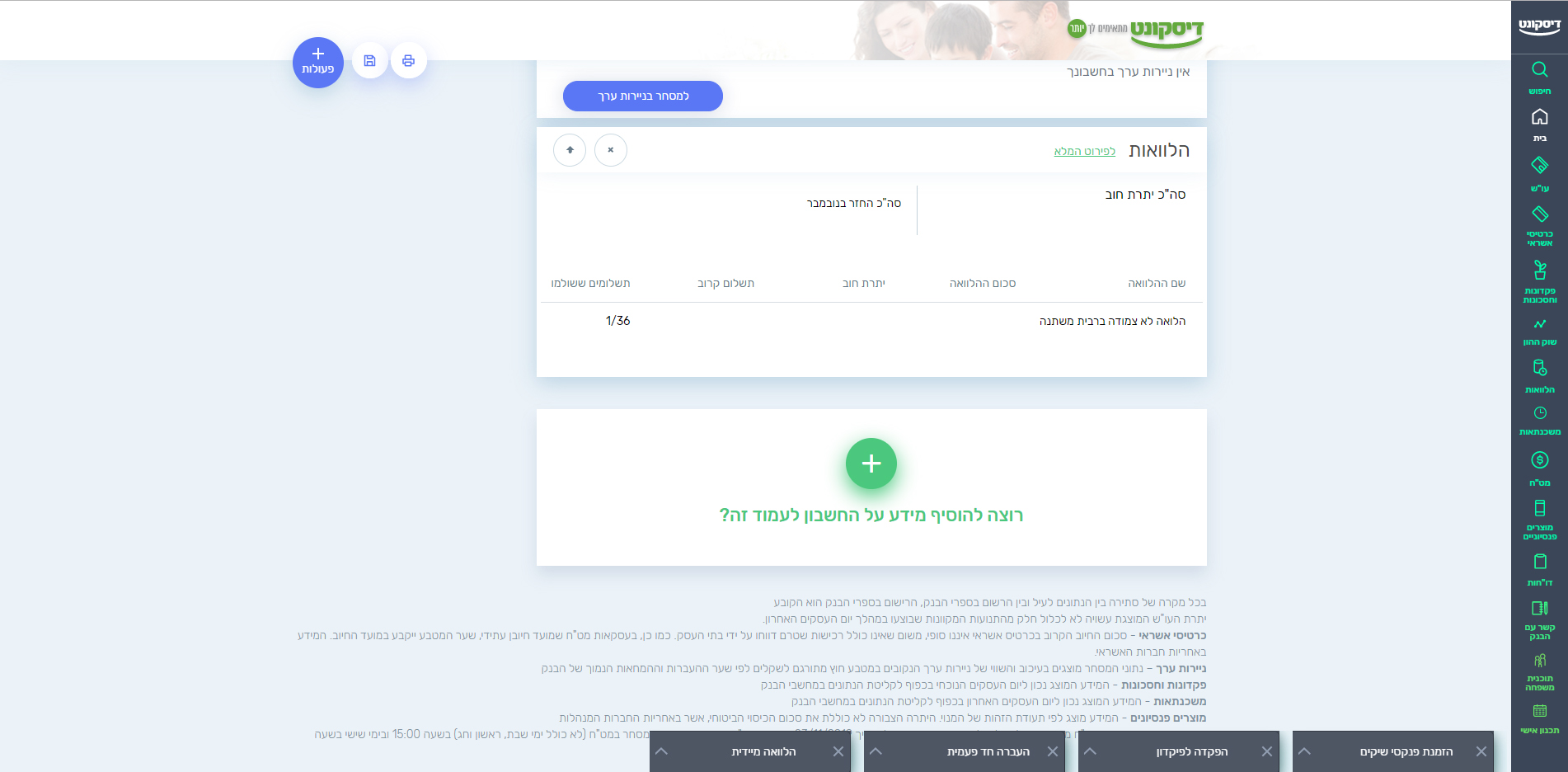Expand the one-time transfer (העברה חד פעמית) panel
The width and height of the screenshot is (1568, 772).
coord(876,751)
